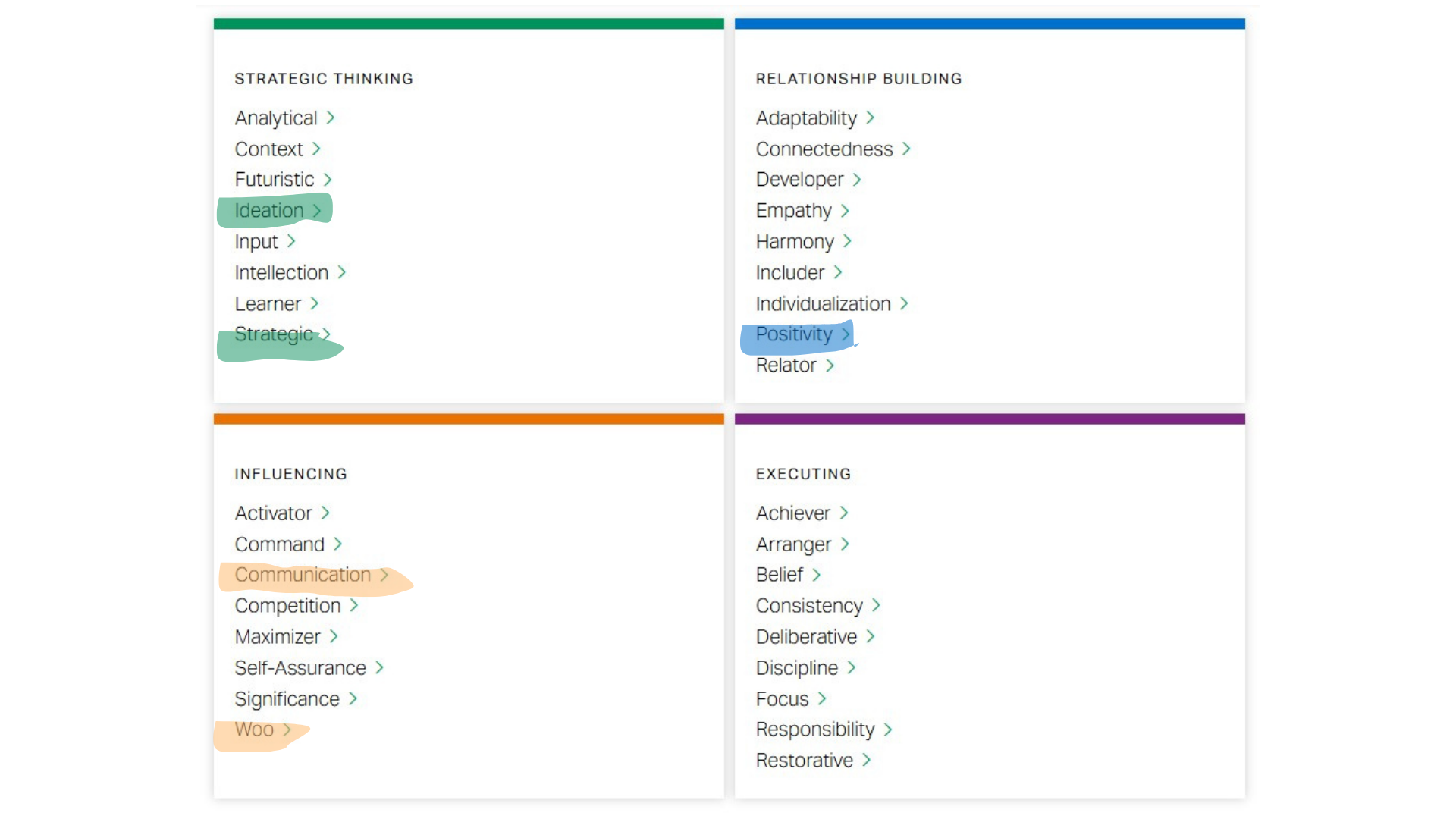The height and width of the screenshot is (819, 1456).
Task: Click the chevron next to Activator
Action: point(325,513)
